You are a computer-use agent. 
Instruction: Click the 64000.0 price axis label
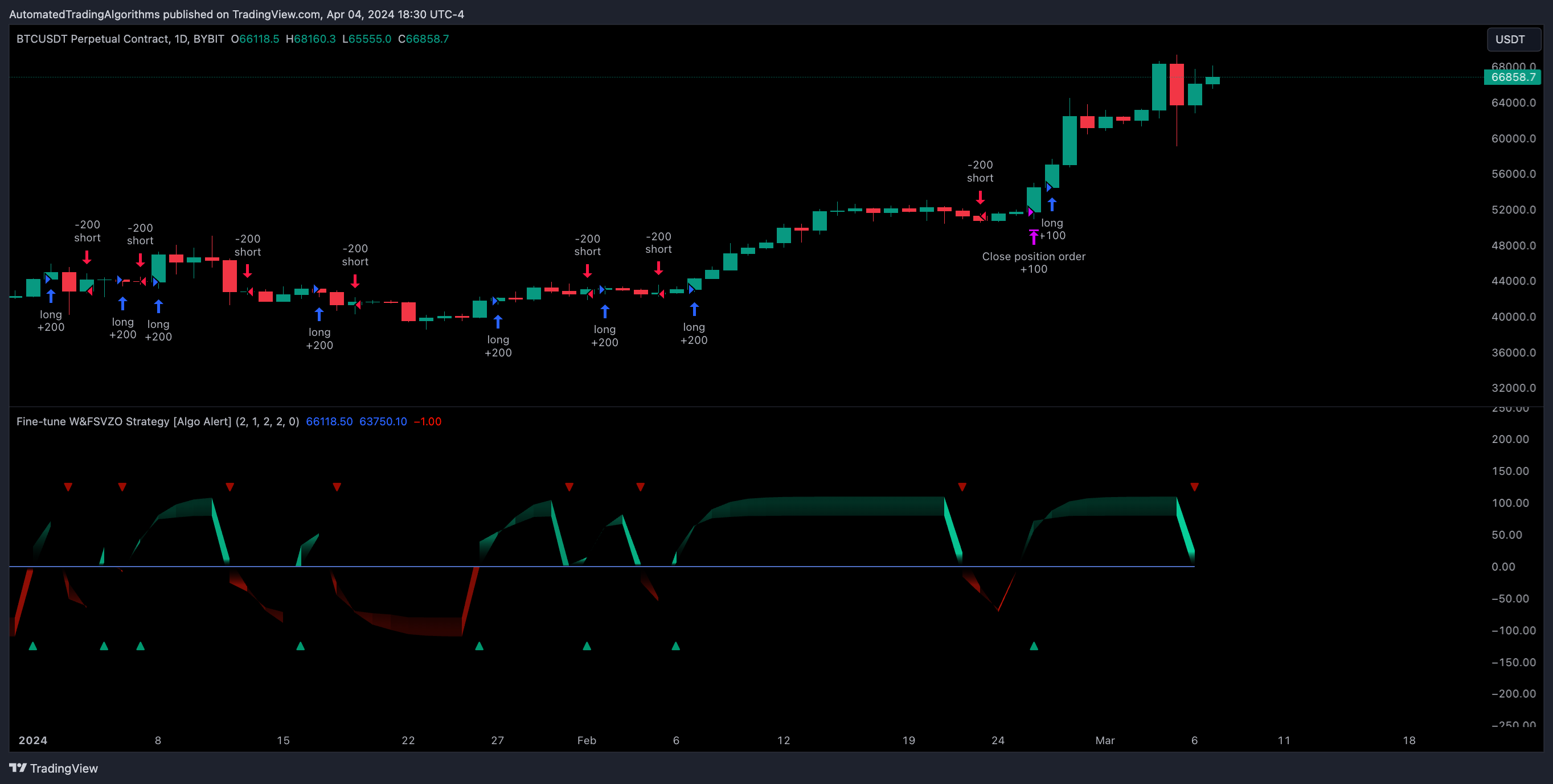tap(1513, 103)
